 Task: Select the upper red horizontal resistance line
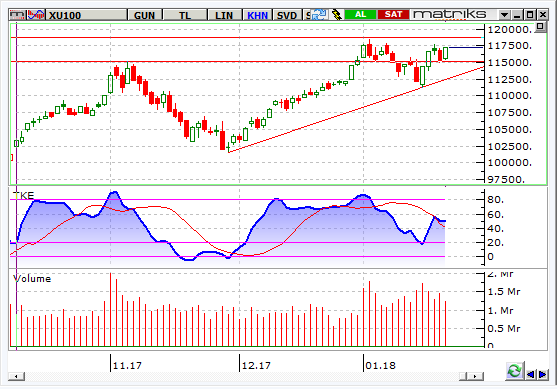pos(247,37)
